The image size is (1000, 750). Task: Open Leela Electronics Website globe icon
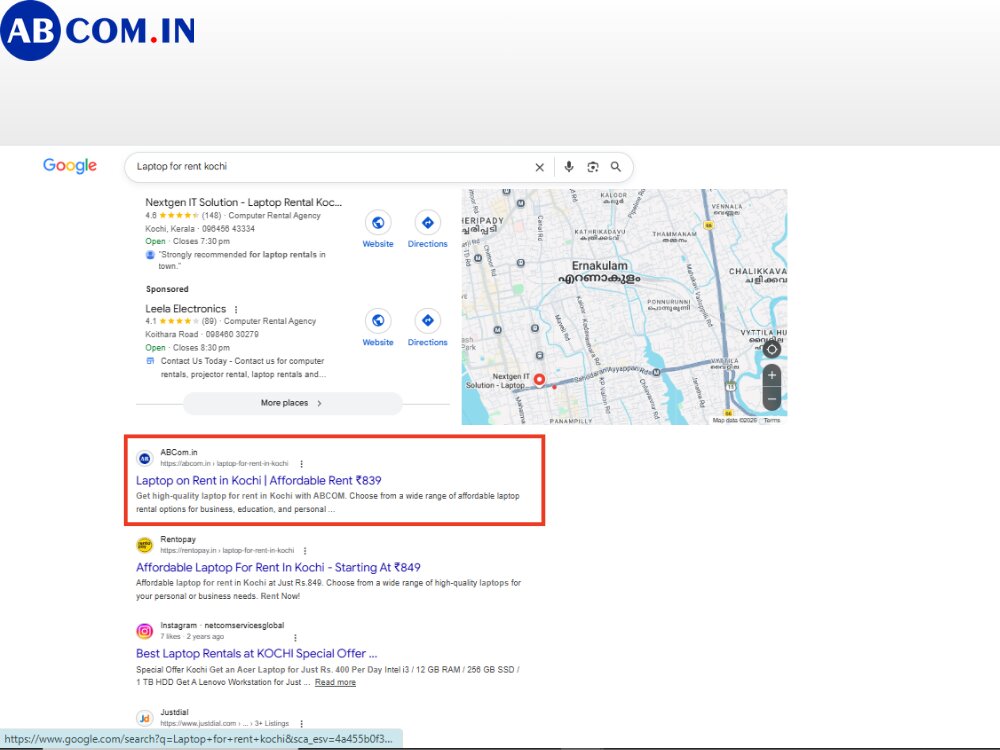pyautogui.click(x=378, y=321)
